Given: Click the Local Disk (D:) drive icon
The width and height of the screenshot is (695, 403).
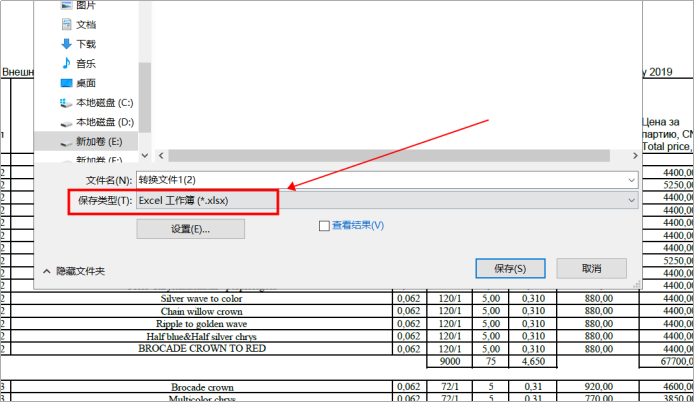Looking at the screenshot, I should coord(66,123).
